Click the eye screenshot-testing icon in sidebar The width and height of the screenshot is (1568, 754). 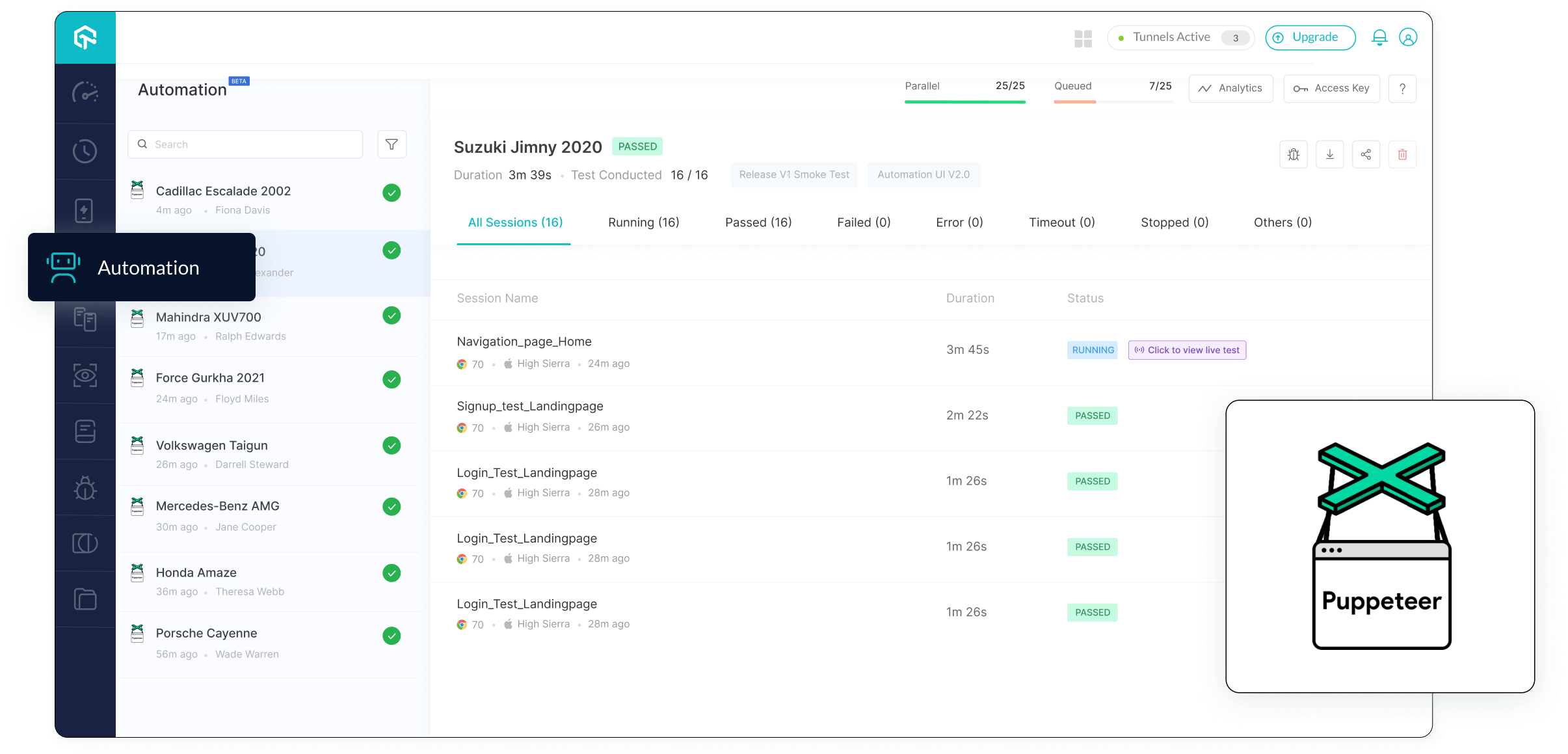(x=85, y=375)
